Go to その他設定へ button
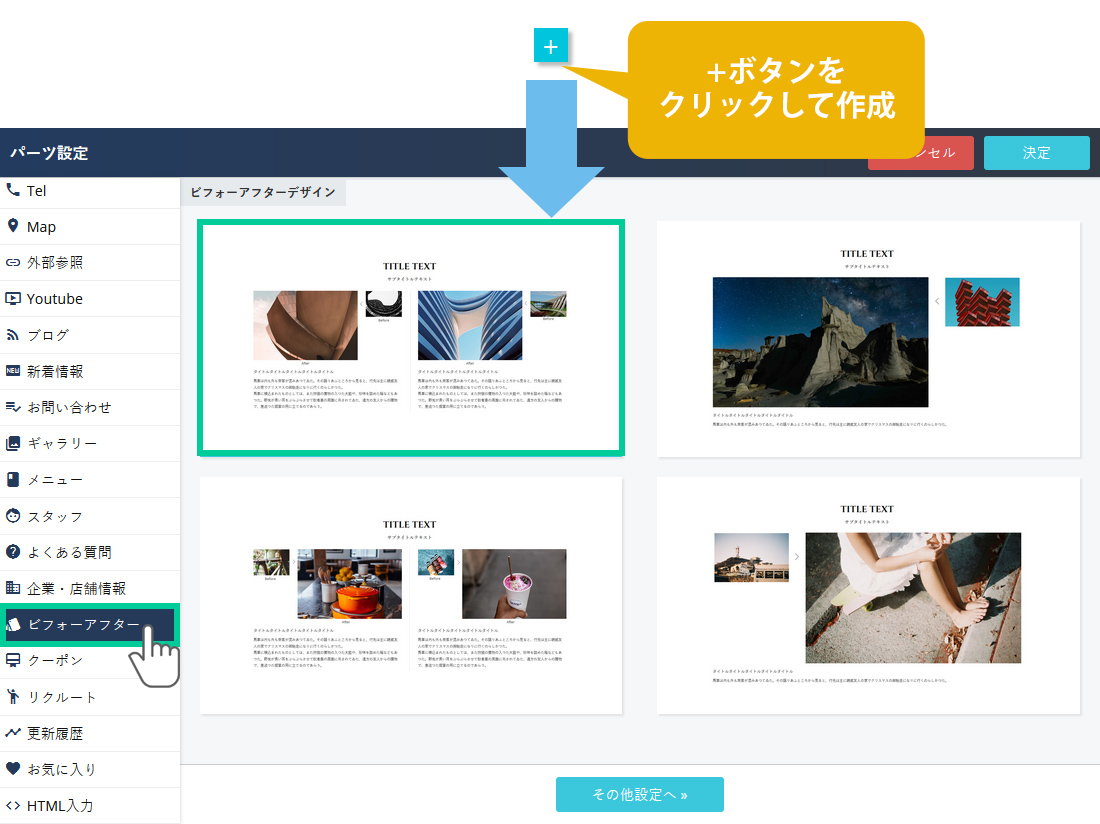This screenshot has width=1100, height=824. tap(639, 795)
